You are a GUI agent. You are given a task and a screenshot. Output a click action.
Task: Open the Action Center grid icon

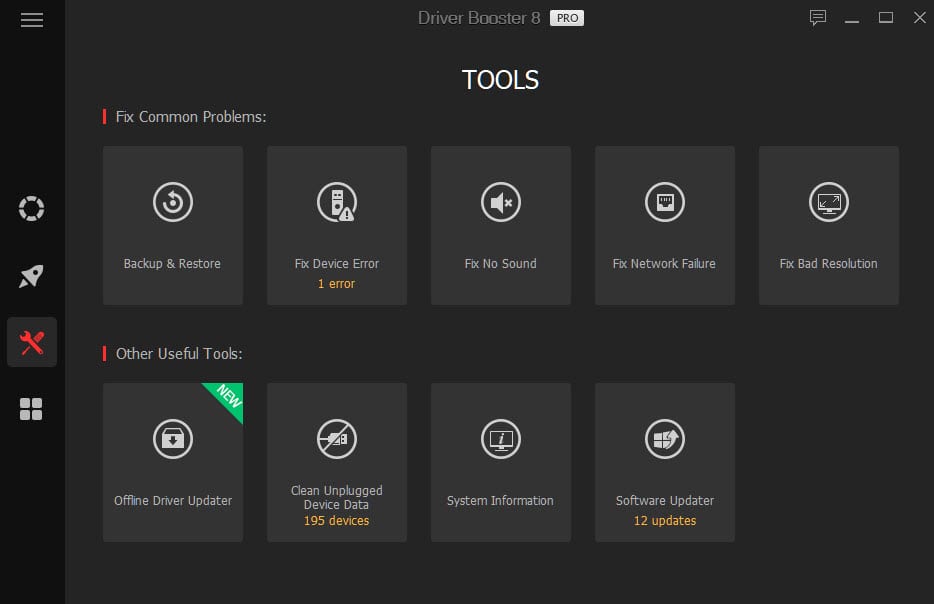pos(31,409)
